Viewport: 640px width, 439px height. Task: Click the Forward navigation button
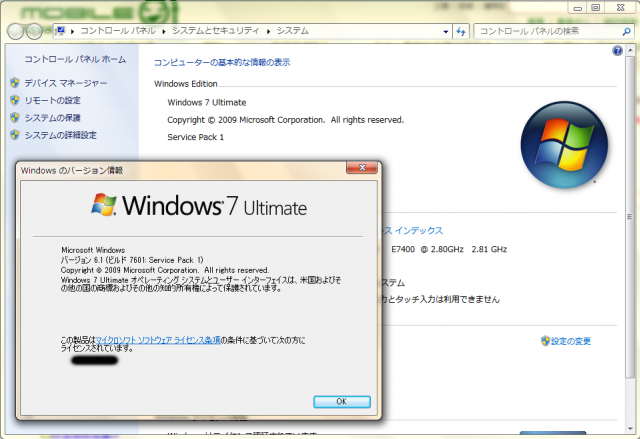tap(34, 31)
